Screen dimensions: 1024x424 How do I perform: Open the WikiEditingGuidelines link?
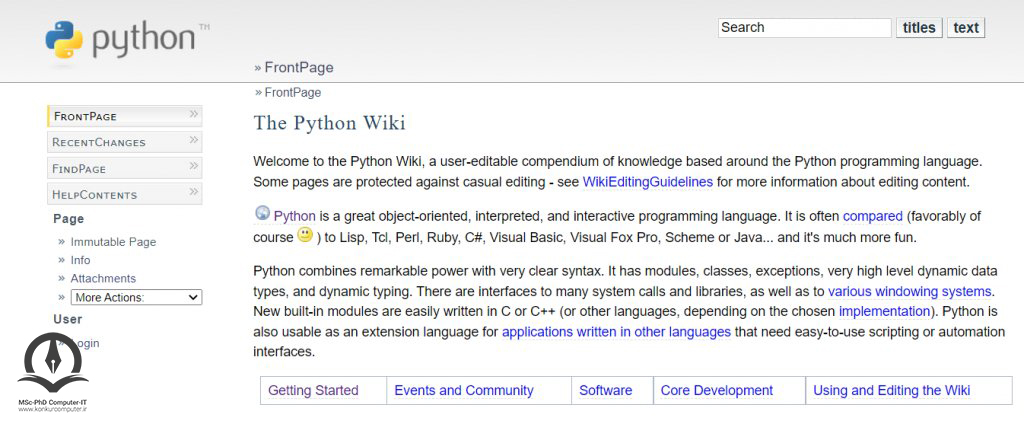pos(647,182)
